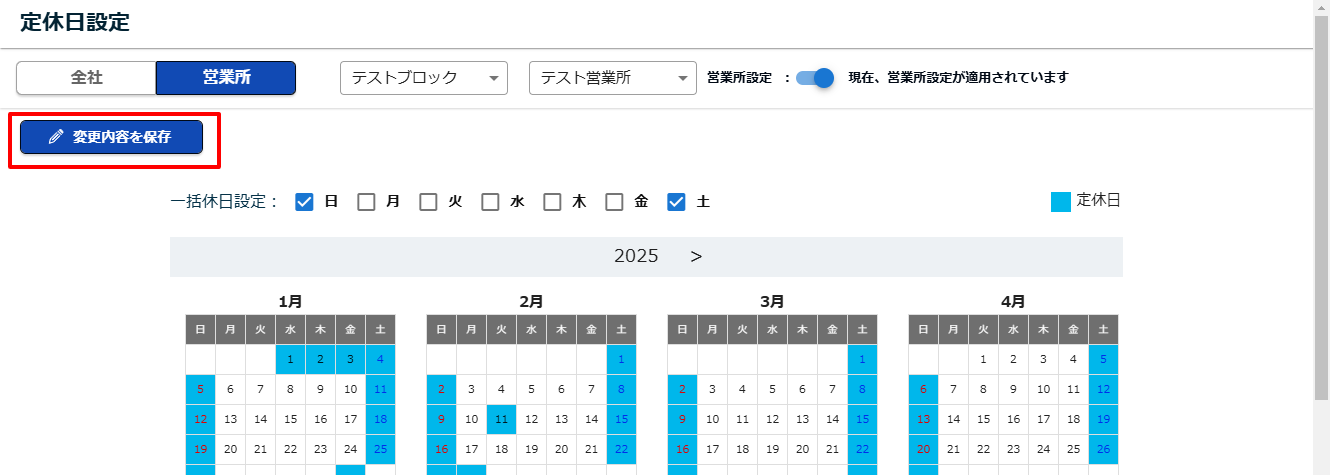Switch to the 全社 tab
The height and width of the screenshot is (475, 1330).
click(x=87, y=78)
